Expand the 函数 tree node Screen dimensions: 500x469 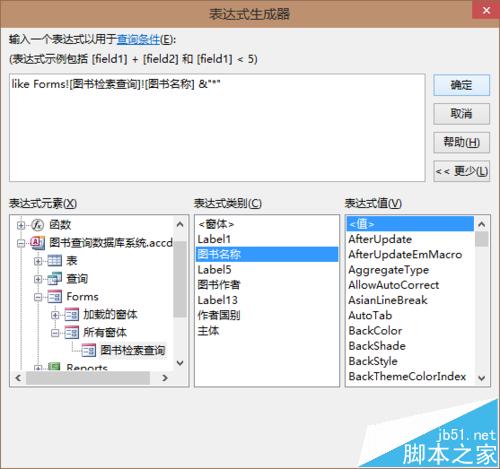point(21,225)
